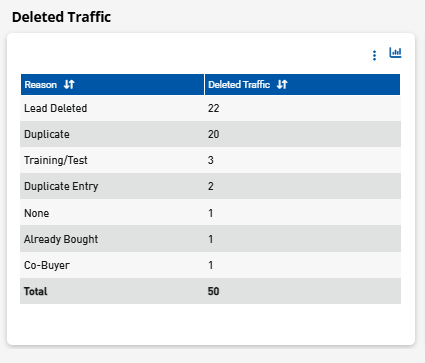Select the Co-Buyer row
The width and height of the screenshot is (425, 363).
click(x=210, y=265)
